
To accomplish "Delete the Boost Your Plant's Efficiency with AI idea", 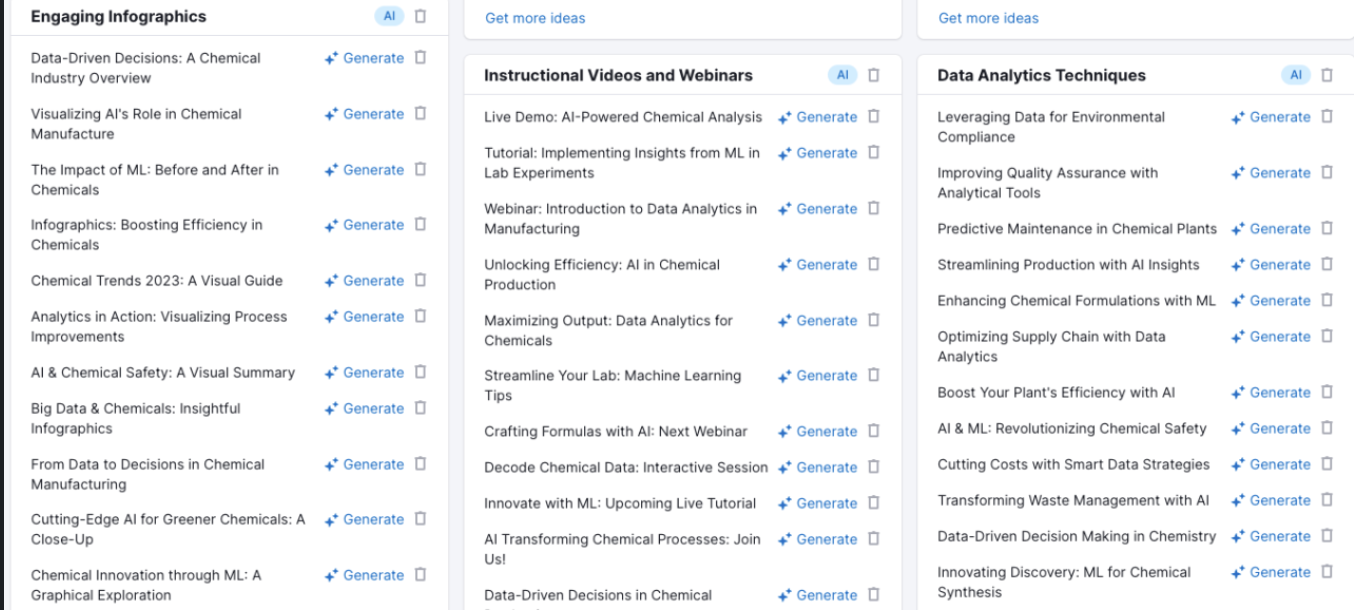I will tap(1327, 393).
